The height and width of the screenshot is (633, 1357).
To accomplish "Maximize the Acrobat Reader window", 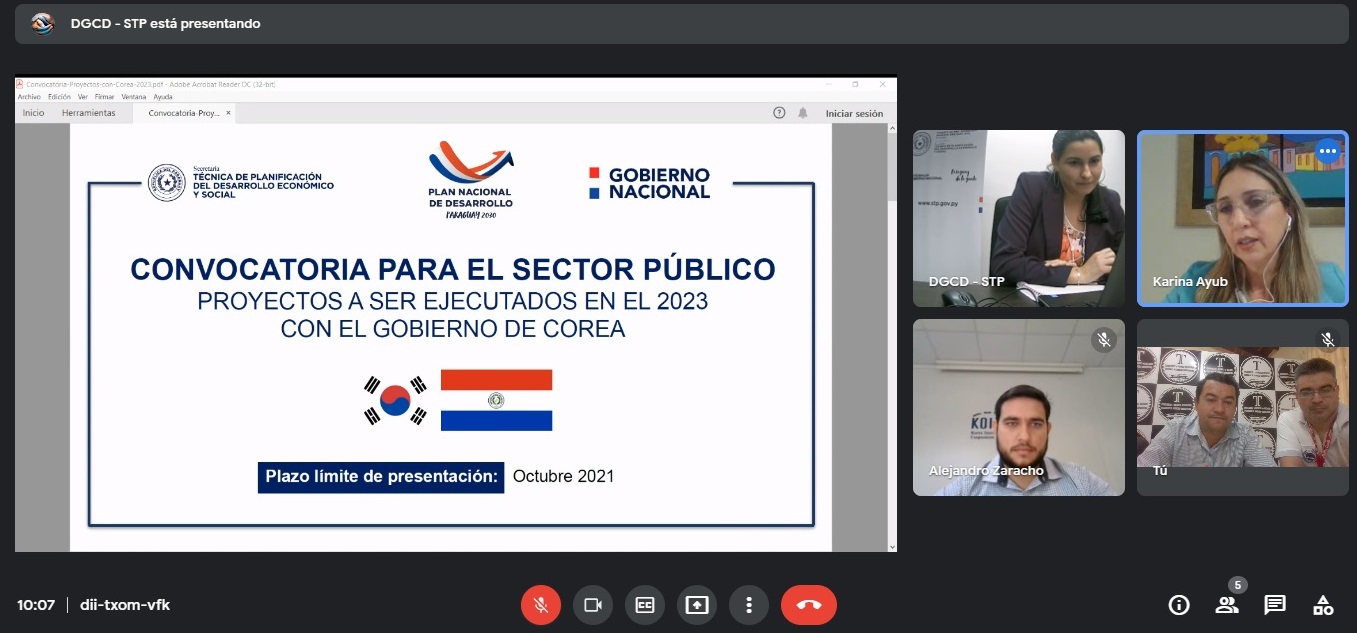I will pos(856,84).
